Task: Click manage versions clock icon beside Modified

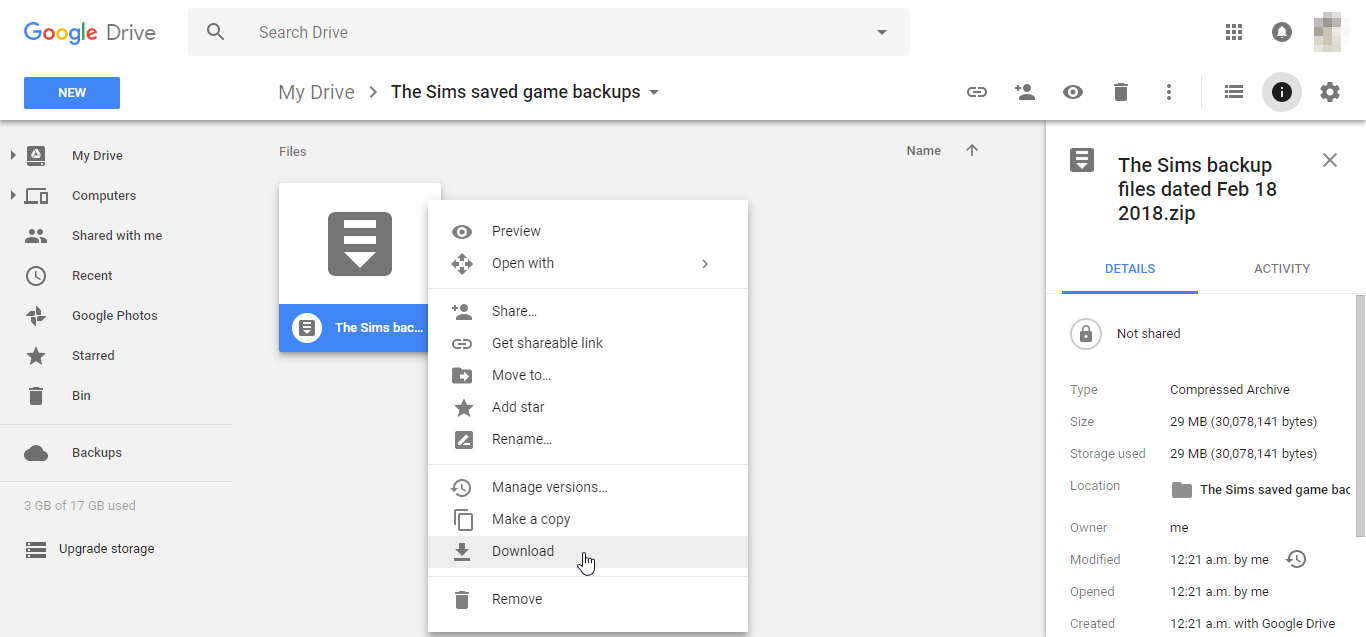Action: [x=1296, y=559]
